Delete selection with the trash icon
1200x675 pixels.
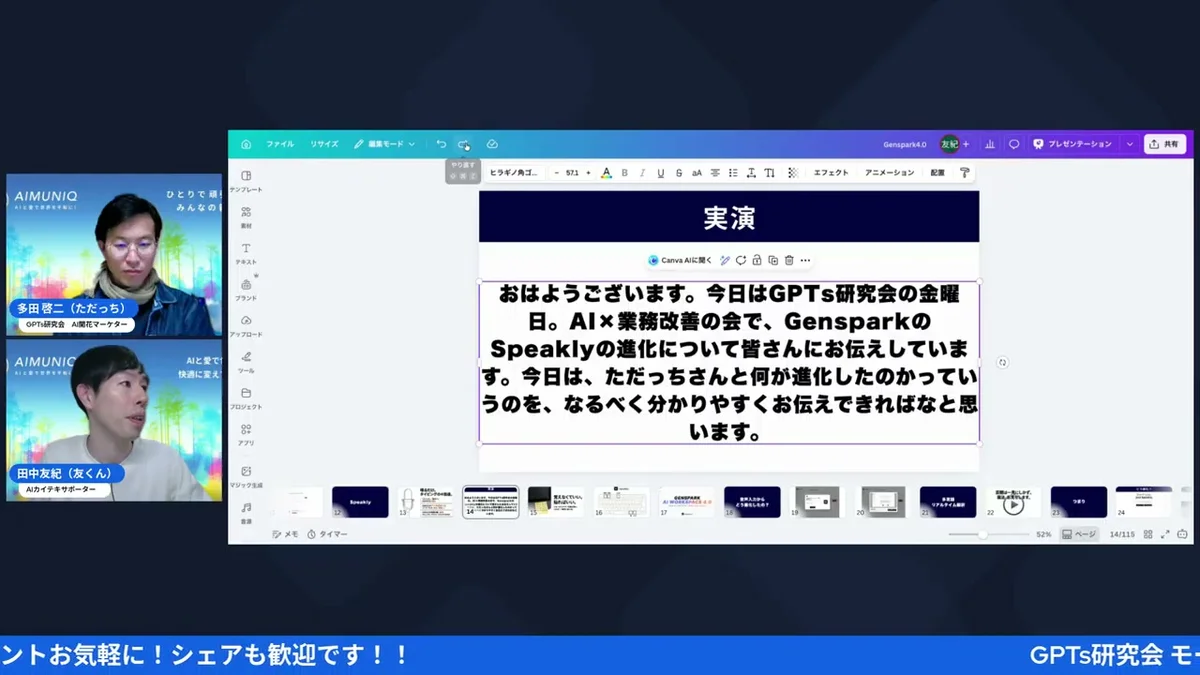(789, 259)
